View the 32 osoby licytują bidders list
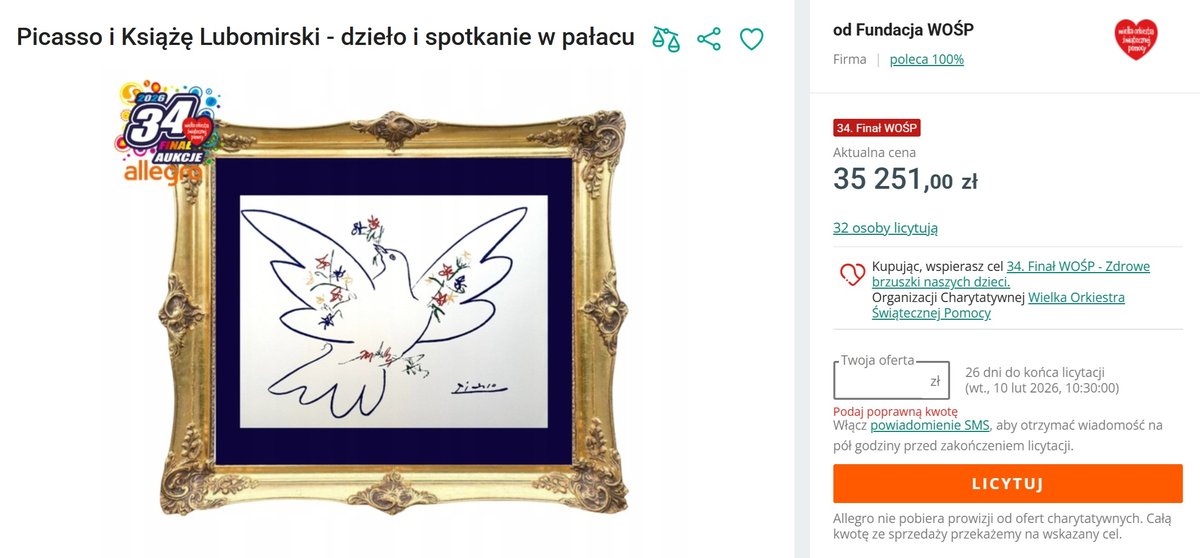This screenshot has width=1200, height=558. pyautogui.click(x=885, y=228)
